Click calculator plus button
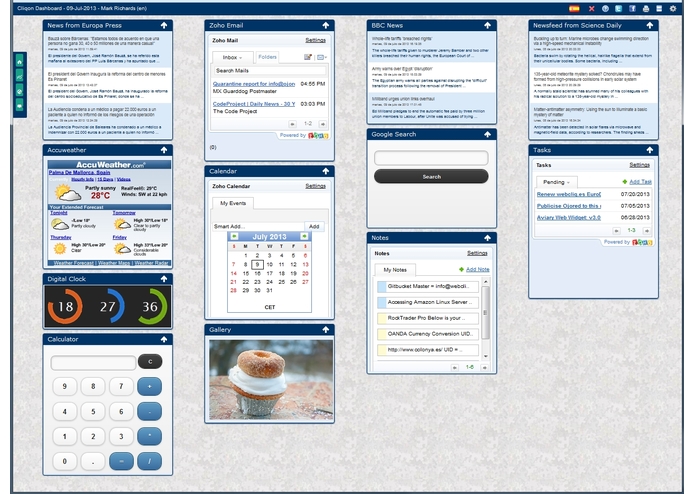Viewport: 695px width, 494px height. coord(149,386)
